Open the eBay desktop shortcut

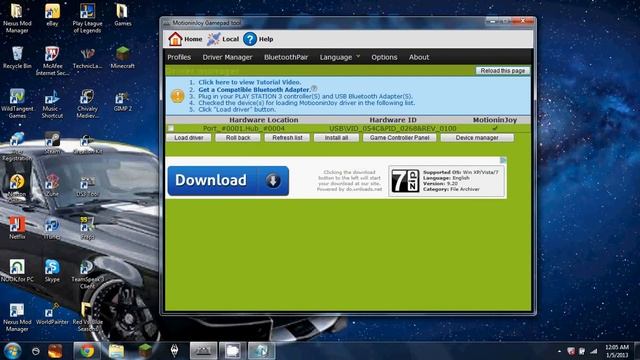pos(52,15)
